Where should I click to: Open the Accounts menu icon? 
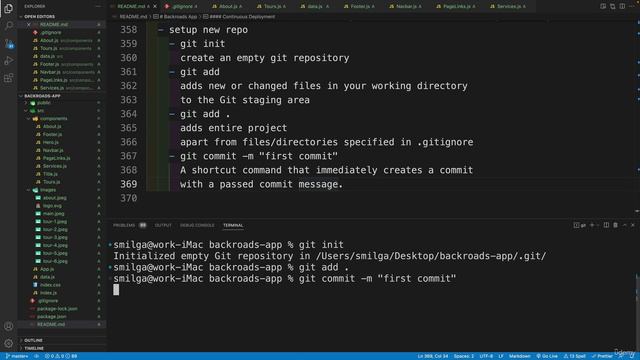point(9,326)
